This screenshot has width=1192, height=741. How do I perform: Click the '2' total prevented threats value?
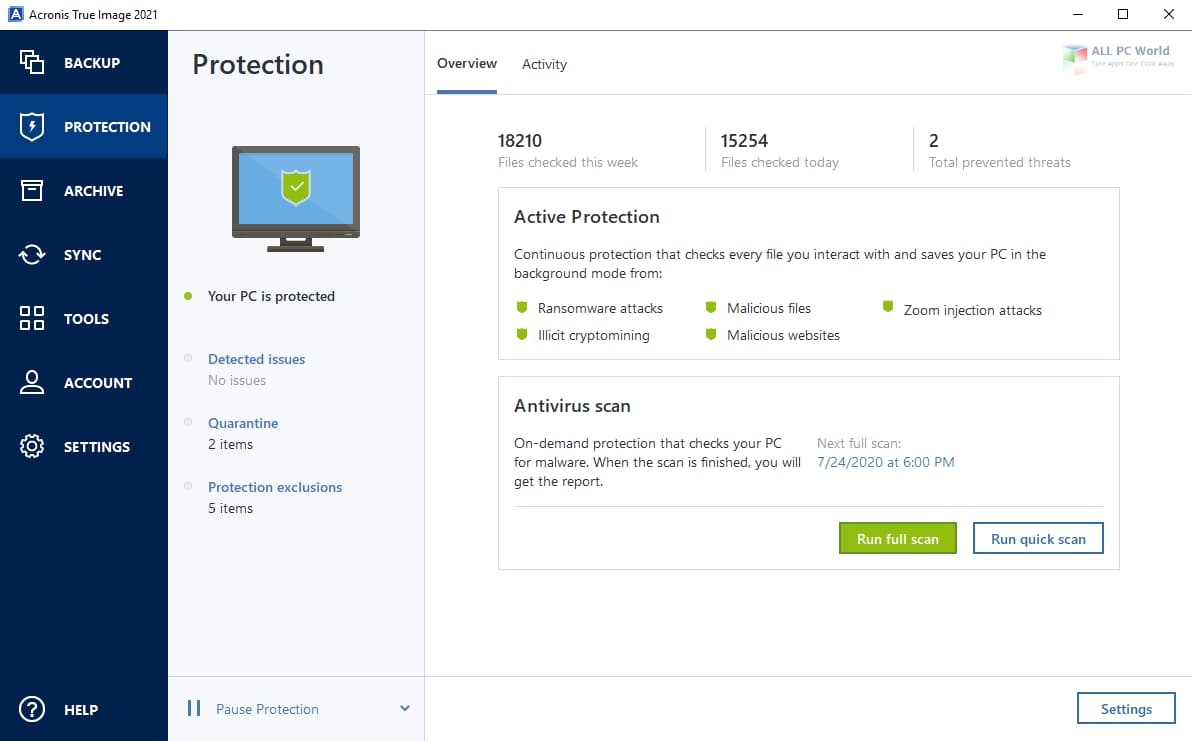coord(934,141)
